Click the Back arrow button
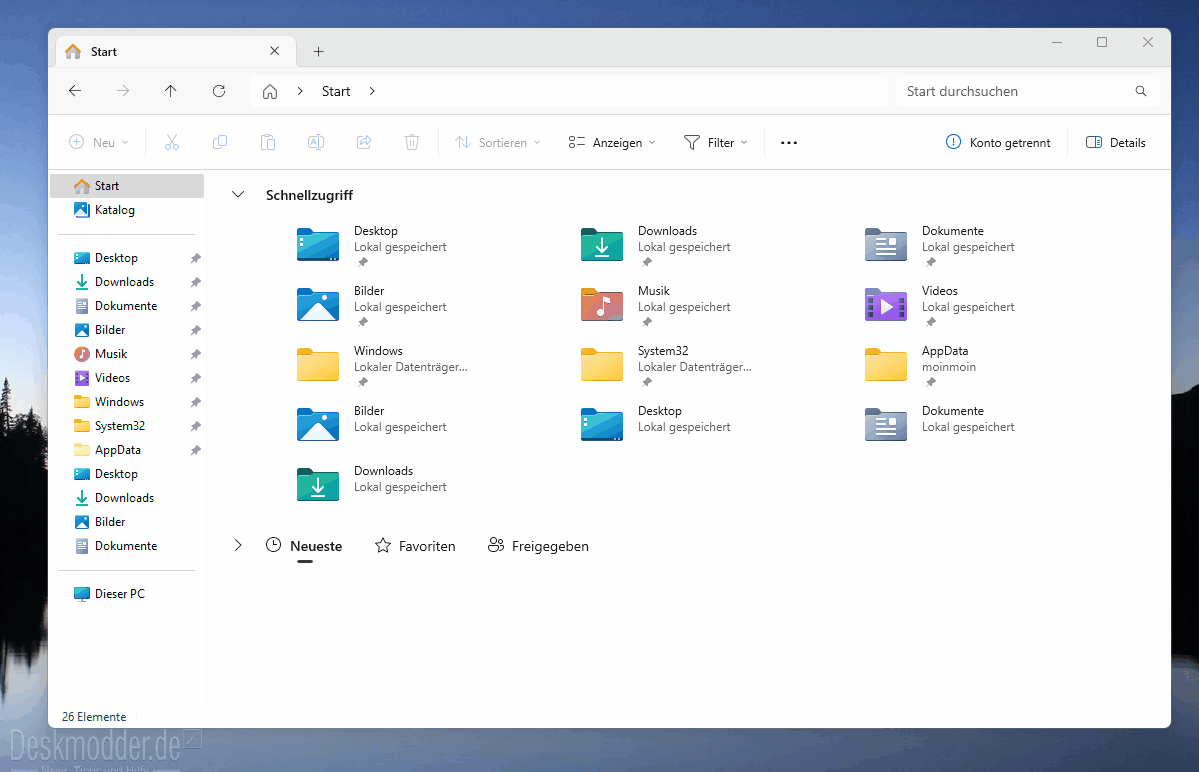 pyautogui.click(x=75, y=91)
